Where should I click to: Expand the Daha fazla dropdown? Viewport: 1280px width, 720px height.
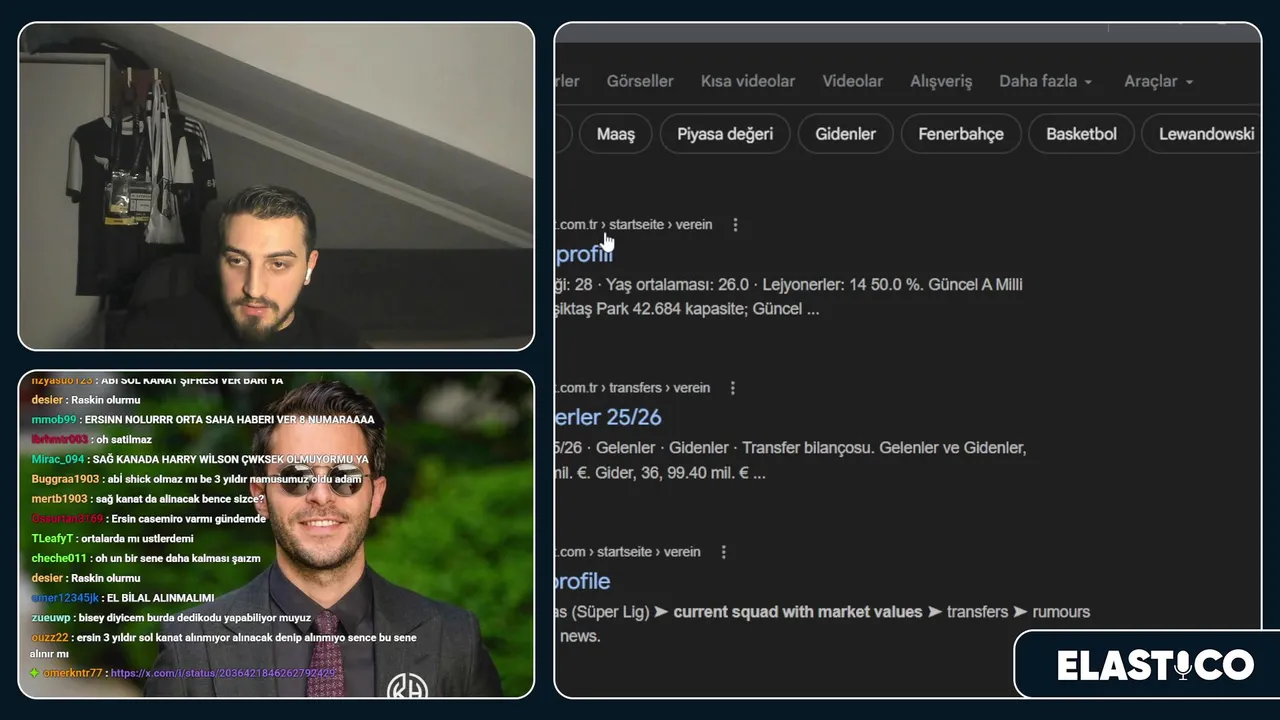[x=1045, y=81]
